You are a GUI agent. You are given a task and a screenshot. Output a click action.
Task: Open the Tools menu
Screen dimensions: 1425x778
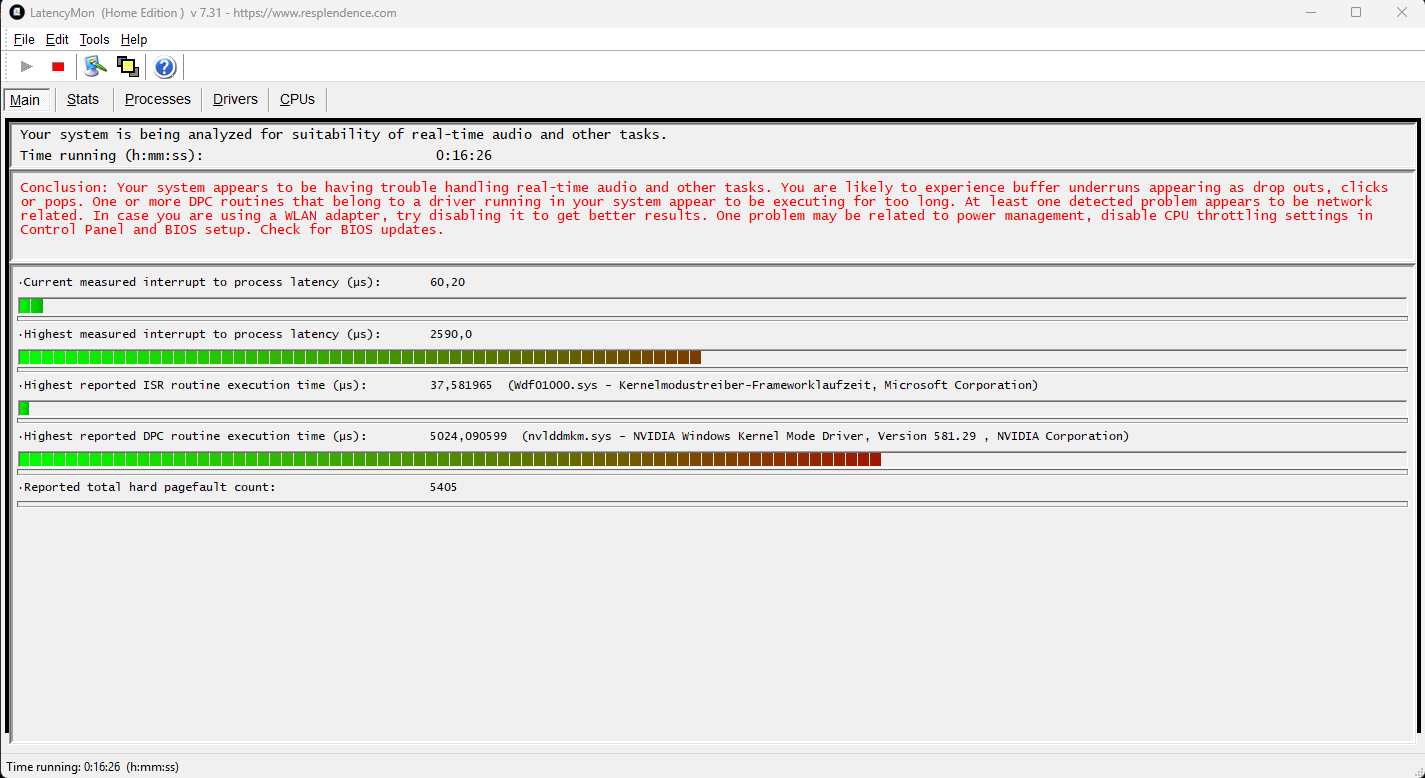pos(95,40)
